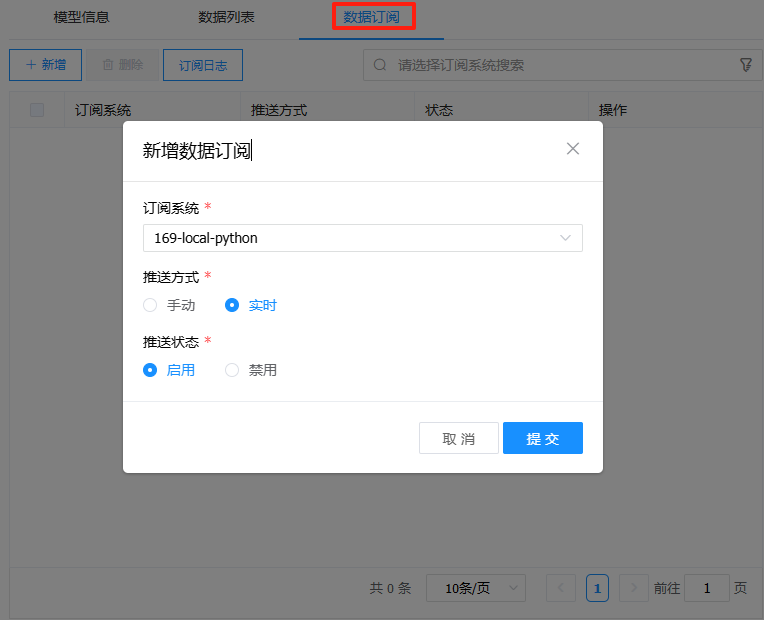764x620 pixels.
Task: Open the 订阅系统 dropdown arrow
Action: click(566, 238)
